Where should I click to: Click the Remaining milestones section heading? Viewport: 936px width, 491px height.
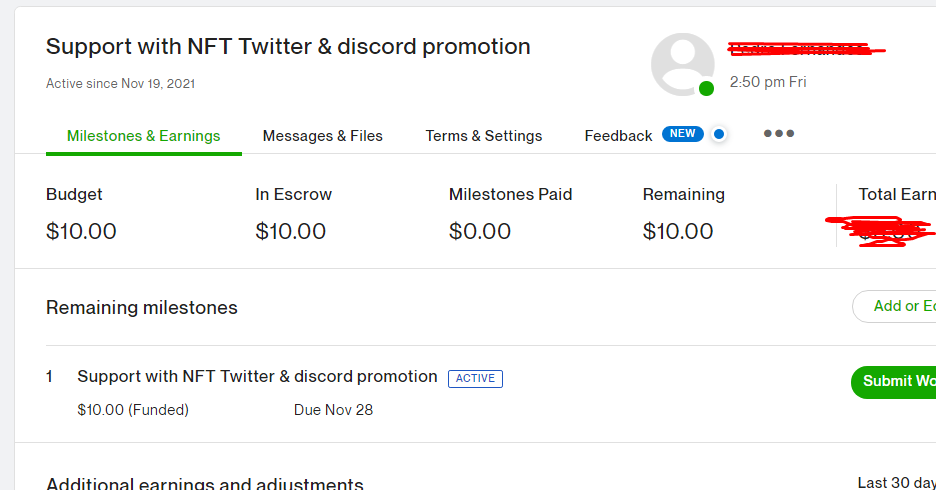[x=142, y=308]
